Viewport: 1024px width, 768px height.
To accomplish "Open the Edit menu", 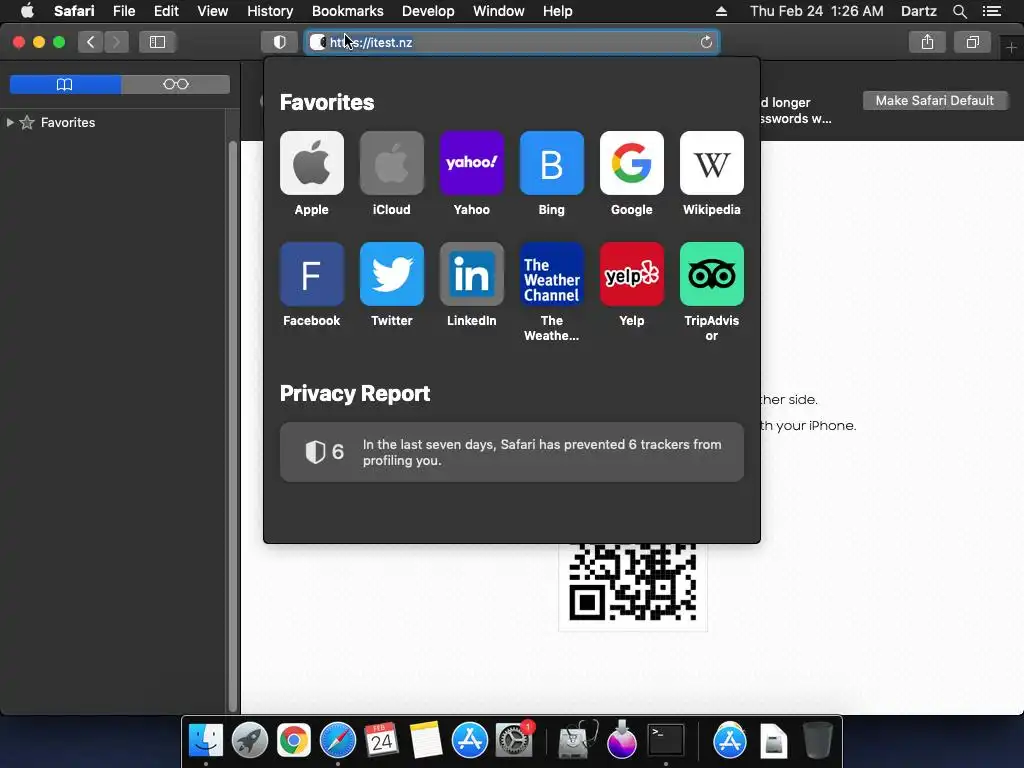I will pyautogui.click(x=166, y=11).
